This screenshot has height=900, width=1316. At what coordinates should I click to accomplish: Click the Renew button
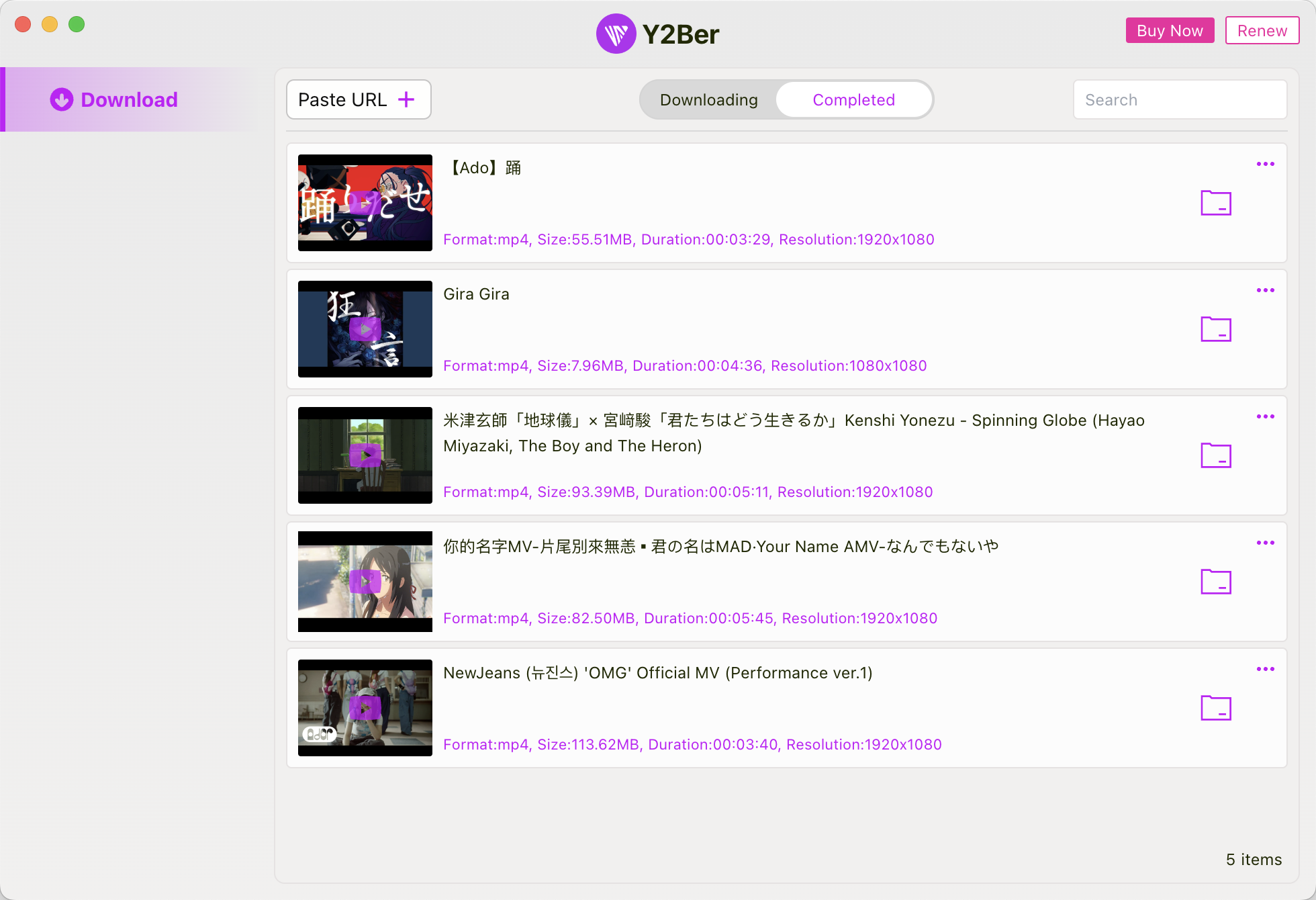coord(1262,31)
